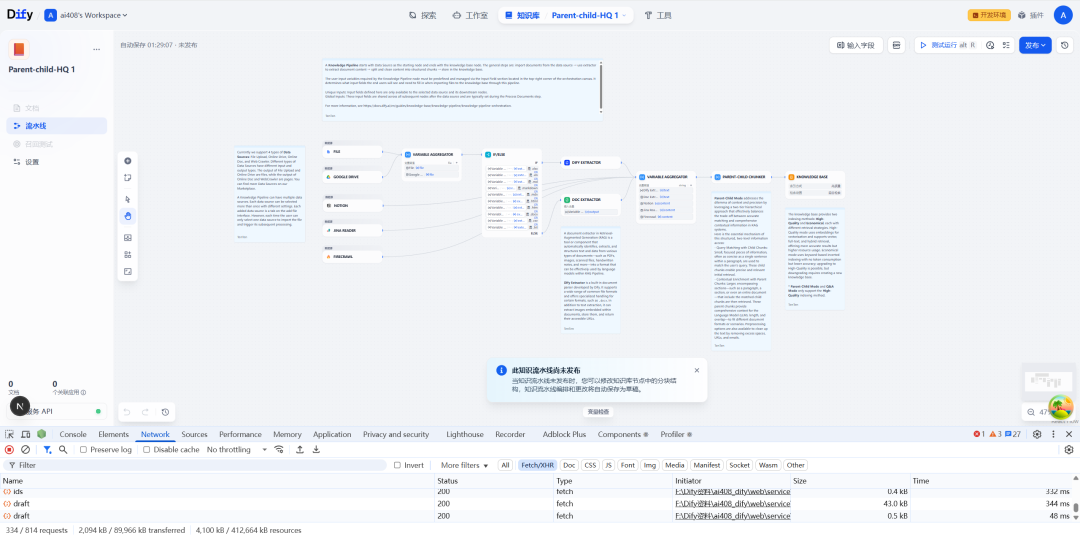
Task: Activate the hand pan tool
Action: pos(127,216)
